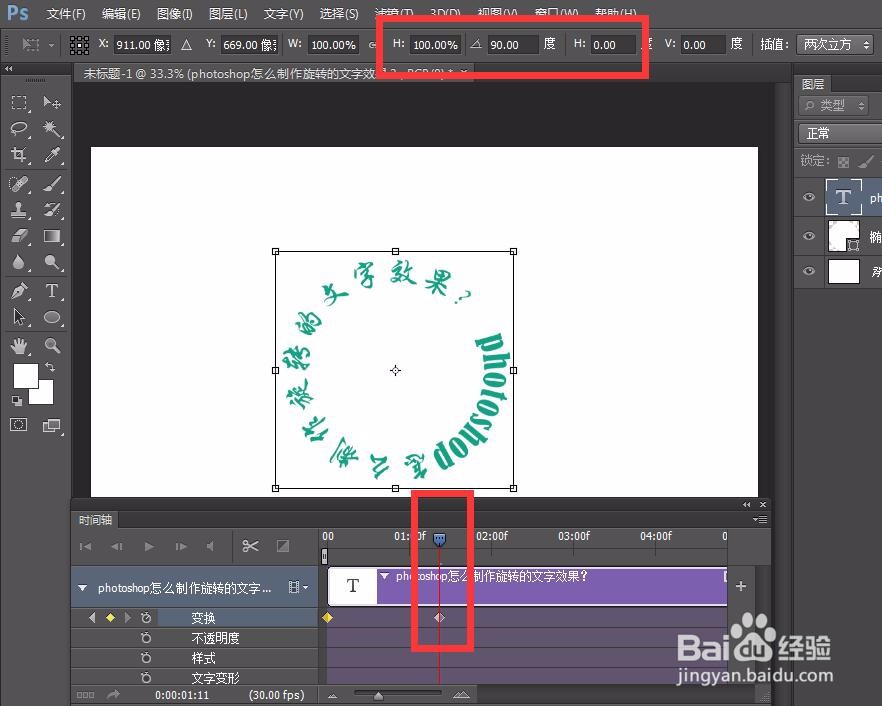This screenshot has width=882, height=706.
Task: Open the 图像(I) menu
Action: point(174,14)
